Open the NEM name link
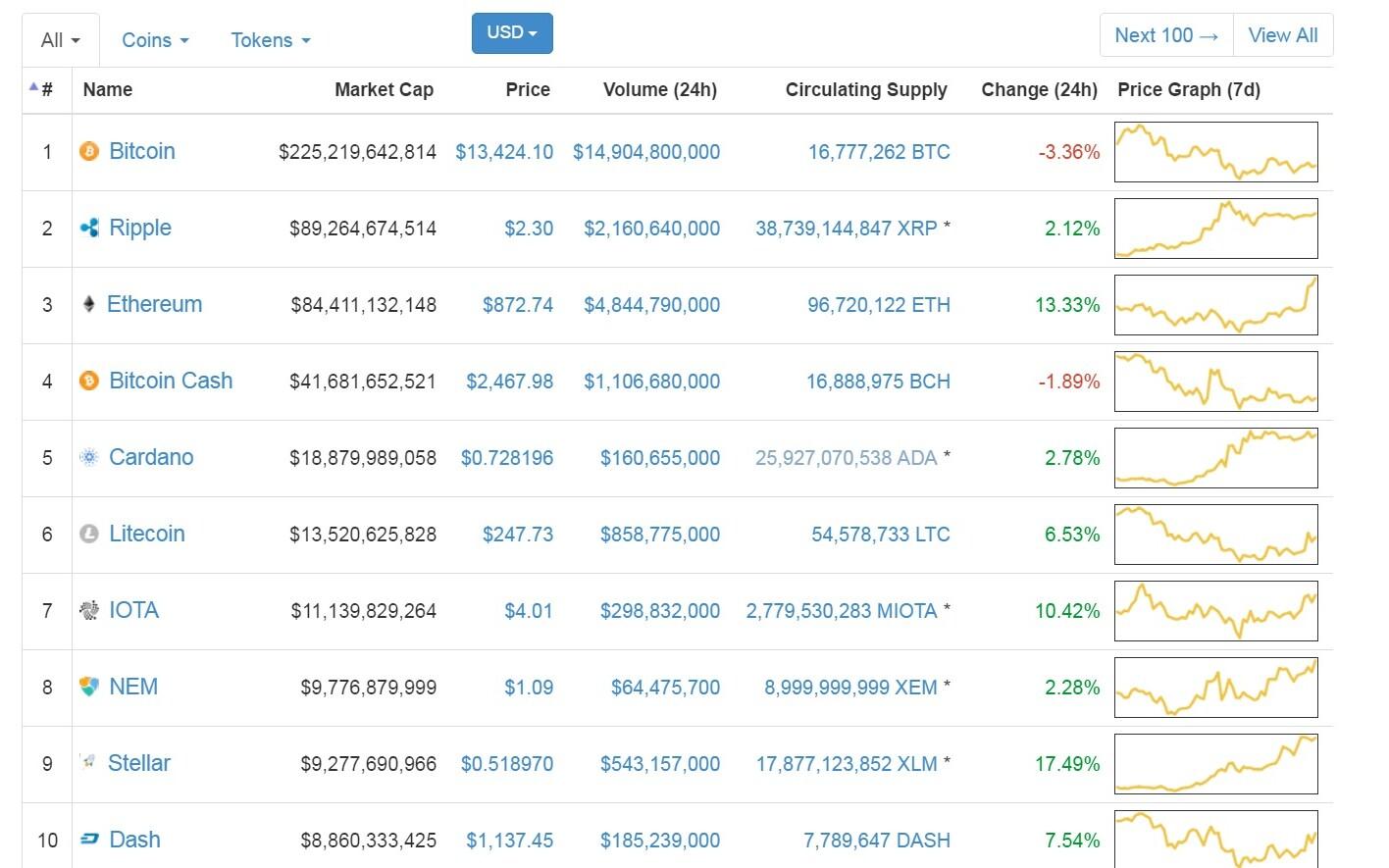This screenshot has height=868, width=1389. (133, 687)
